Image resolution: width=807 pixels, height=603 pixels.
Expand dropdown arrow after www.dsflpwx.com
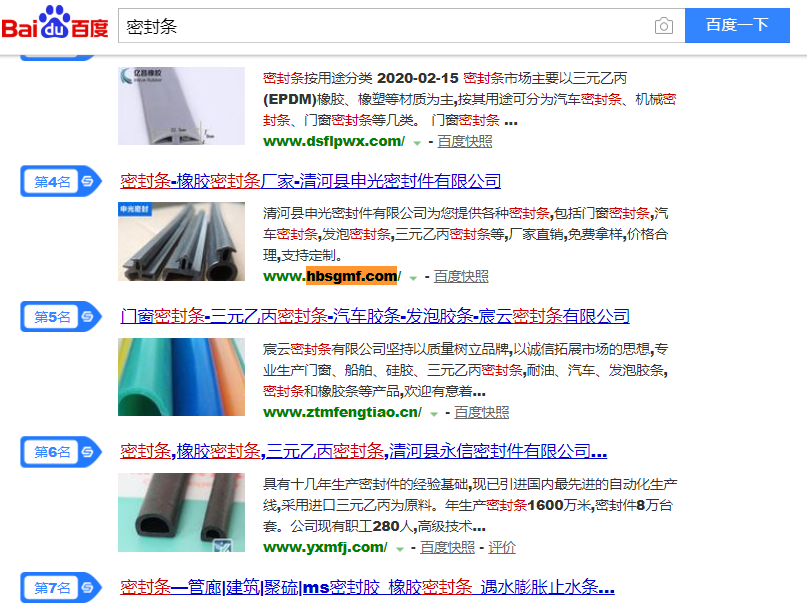(x=417, y=143)
